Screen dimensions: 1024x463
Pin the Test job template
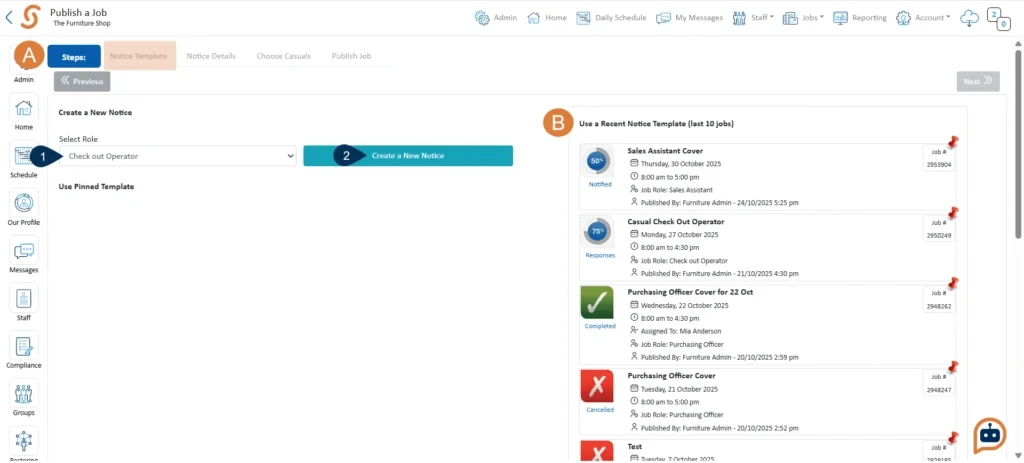(x=953, y=438)
